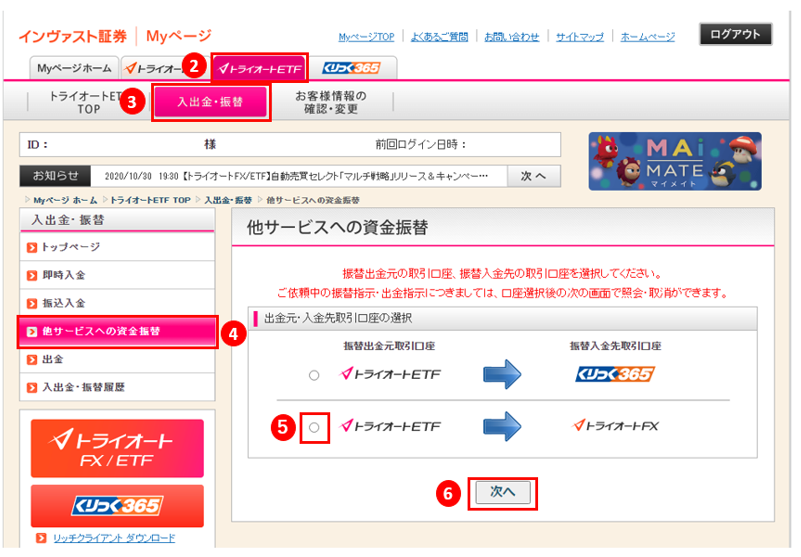Open the くりっく365 tab
Image resolution: width=801 pixels, height=557 pixels.
click(351, 68)
